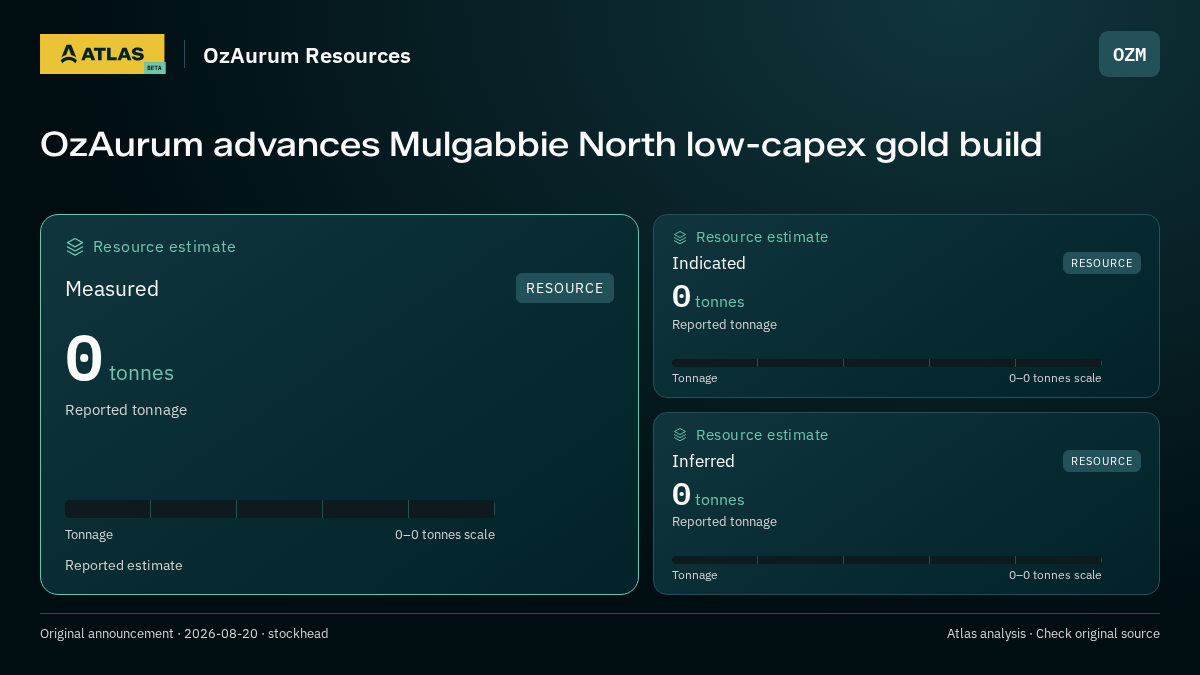The width and height of the screenshot is (1200, 675).
Task: Click the Inferred card title
Action: (x=703, y=461)
